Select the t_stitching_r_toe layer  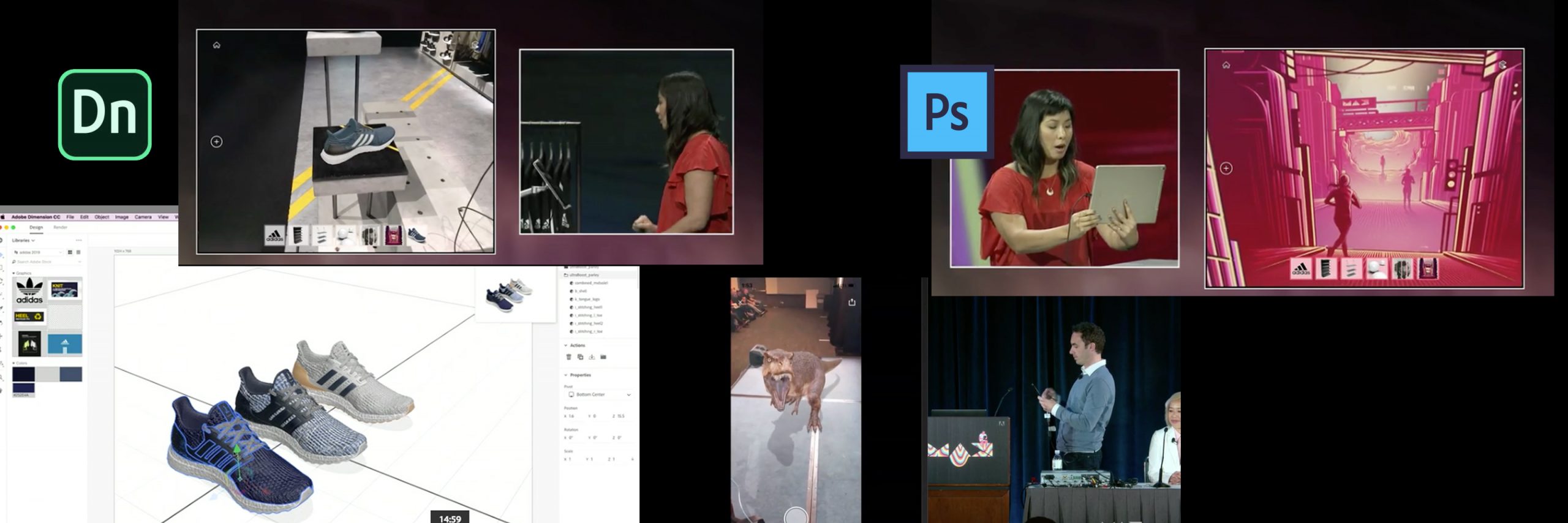(x=587, y=331)
